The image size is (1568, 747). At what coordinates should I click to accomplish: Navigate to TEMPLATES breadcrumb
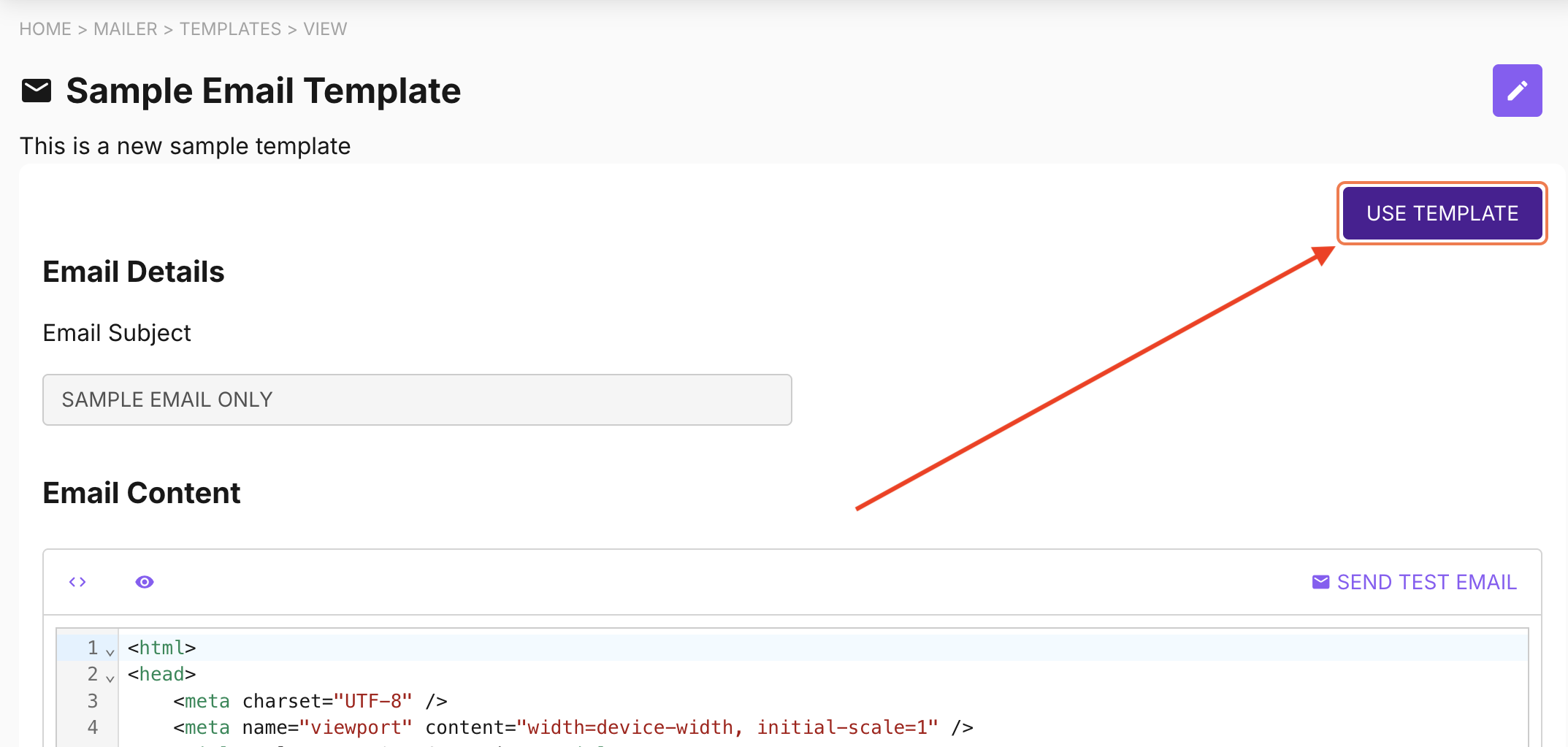[x=230, y=29]
